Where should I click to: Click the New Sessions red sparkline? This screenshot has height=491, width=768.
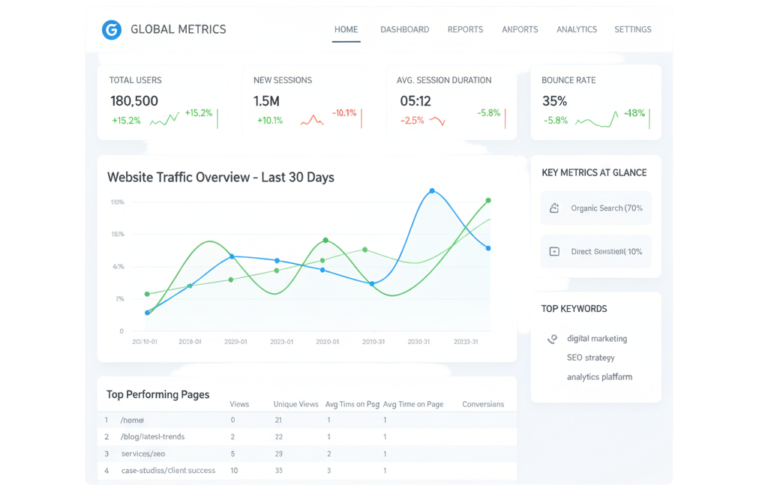point(312,119)
